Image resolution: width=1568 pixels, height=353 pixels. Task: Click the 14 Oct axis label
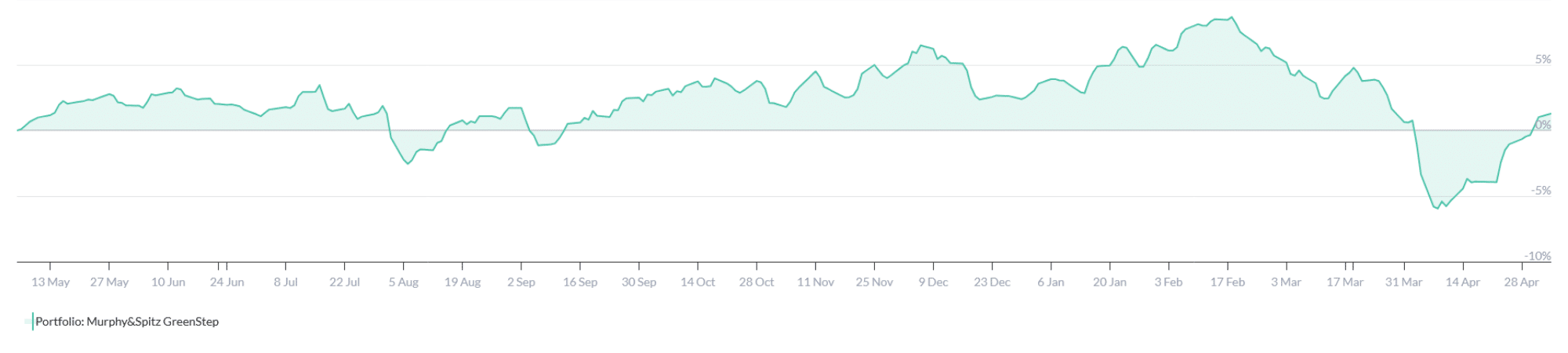pyautogui.click(x=697, y=282)
